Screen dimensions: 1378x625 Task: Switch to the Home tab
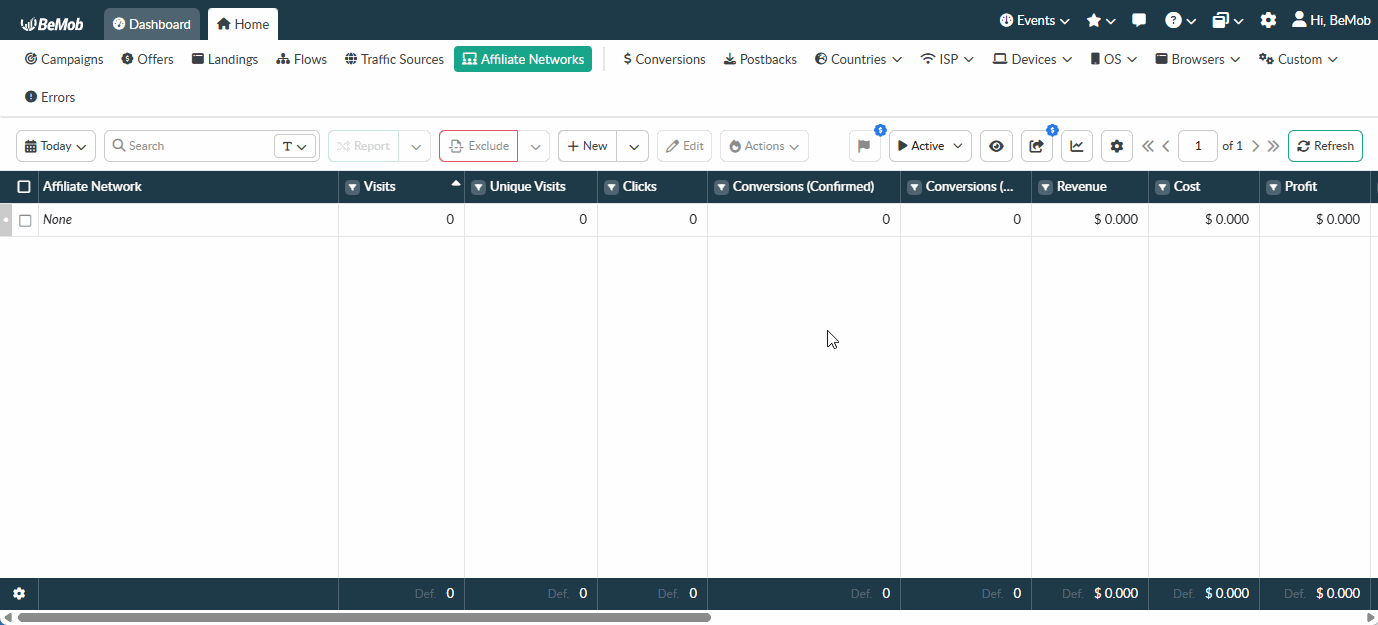click(x=243, y=24)
